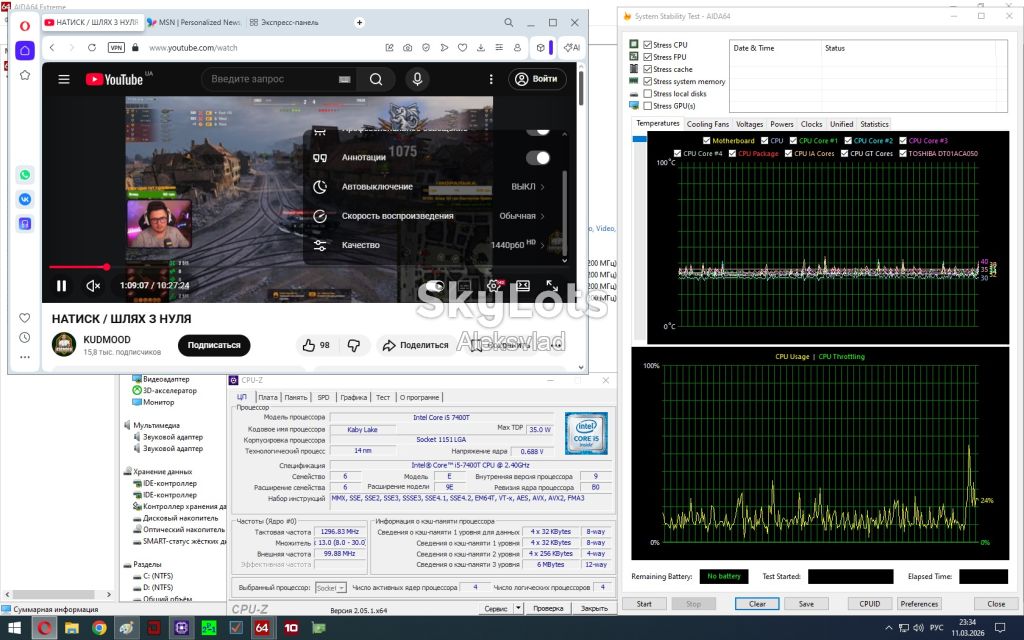
Task: Toggle the Аннотации switch off
Action: (537, 157)
